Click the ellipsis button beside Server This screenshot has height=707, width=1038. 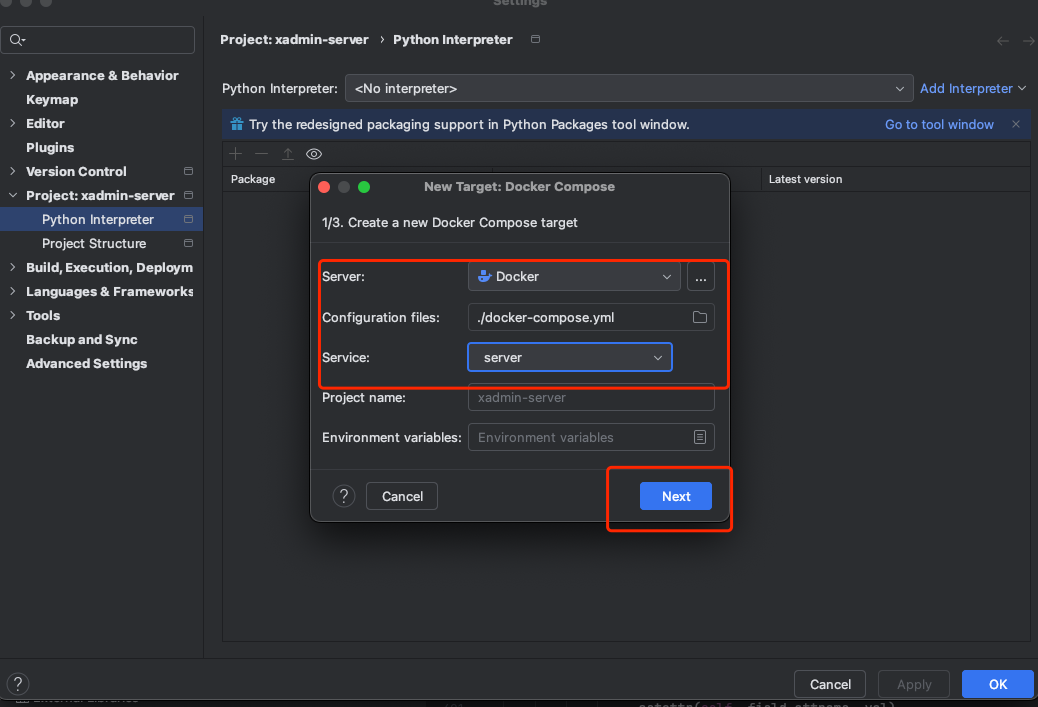point(700,276)
